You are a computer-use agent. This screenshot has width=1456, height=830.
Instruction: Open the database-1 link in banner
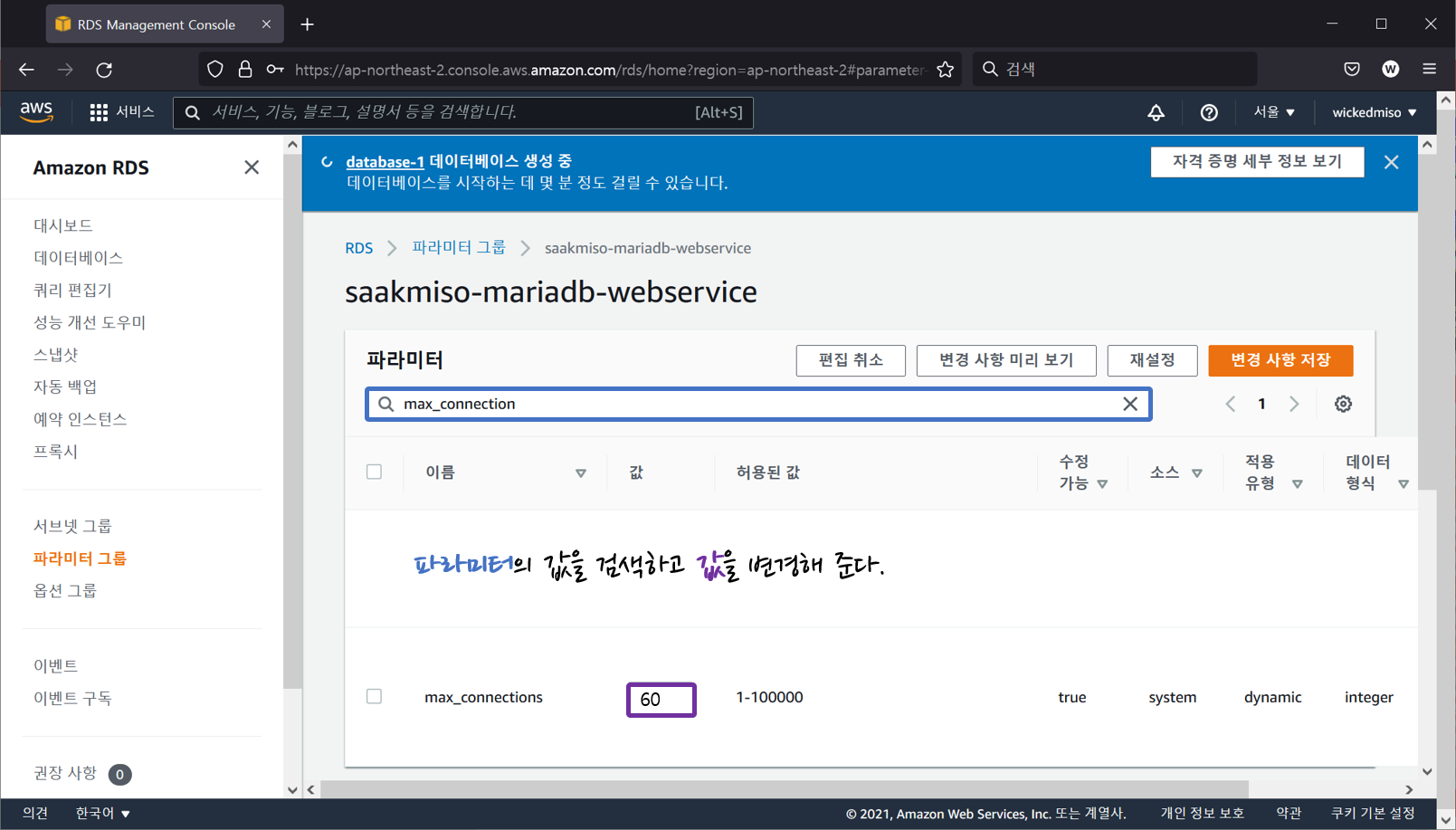point(385,161)
